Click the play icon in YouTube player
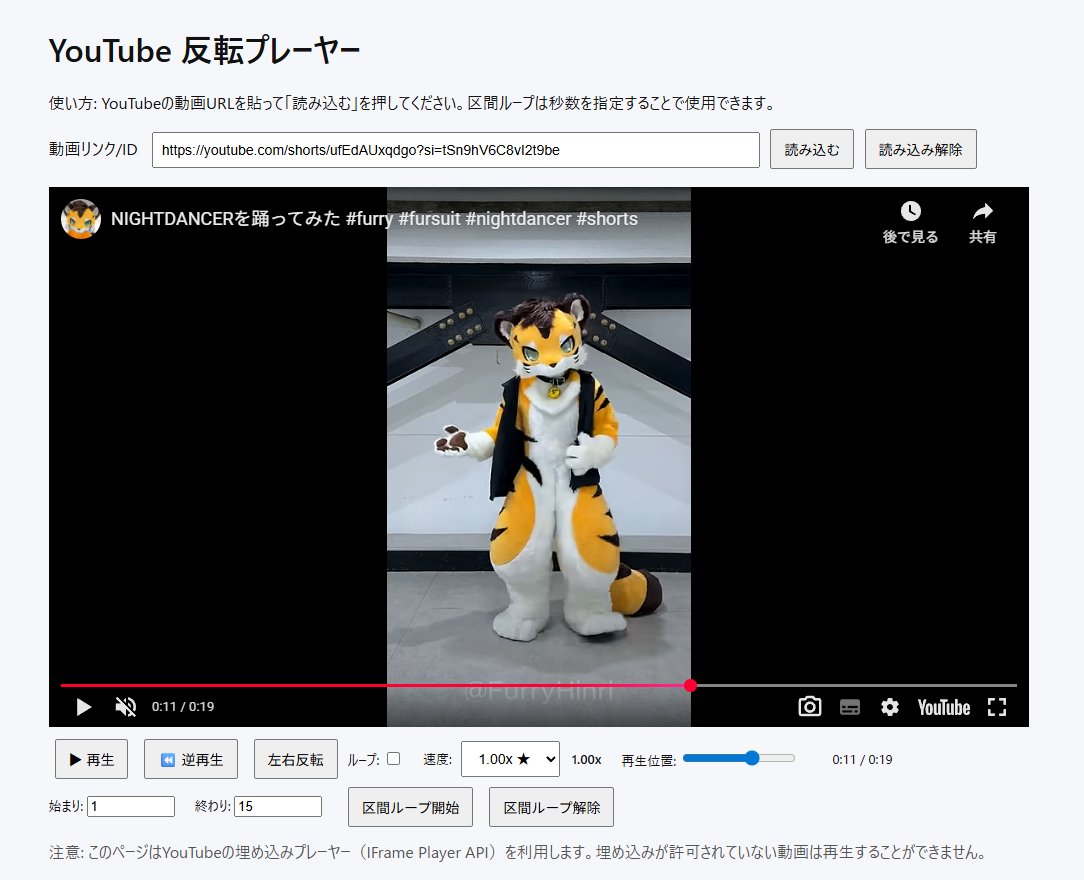Screen dimensions: 1084x880 click(84, 706)
